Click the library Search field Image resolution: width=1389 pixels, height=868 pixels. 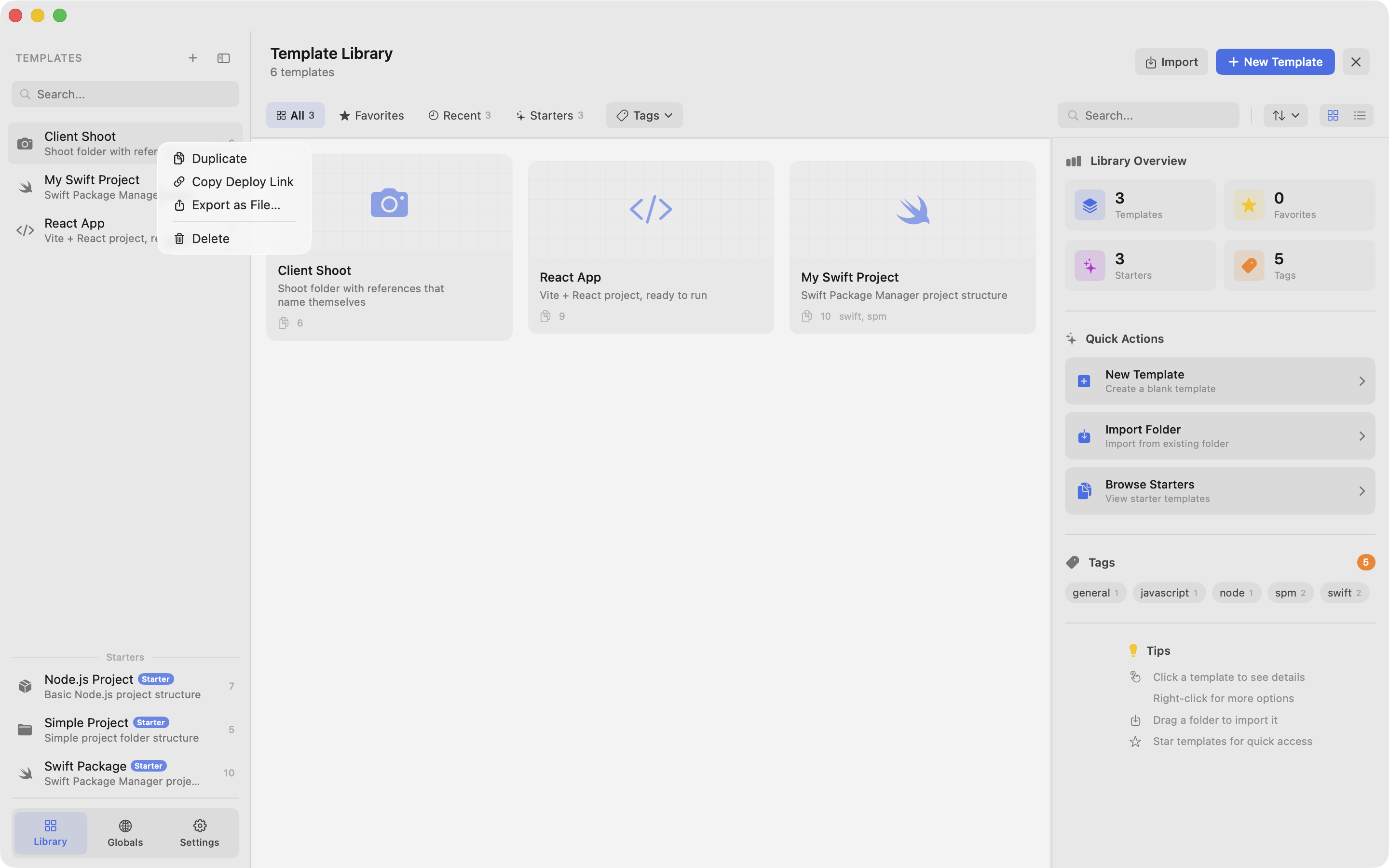point(1148,115)
